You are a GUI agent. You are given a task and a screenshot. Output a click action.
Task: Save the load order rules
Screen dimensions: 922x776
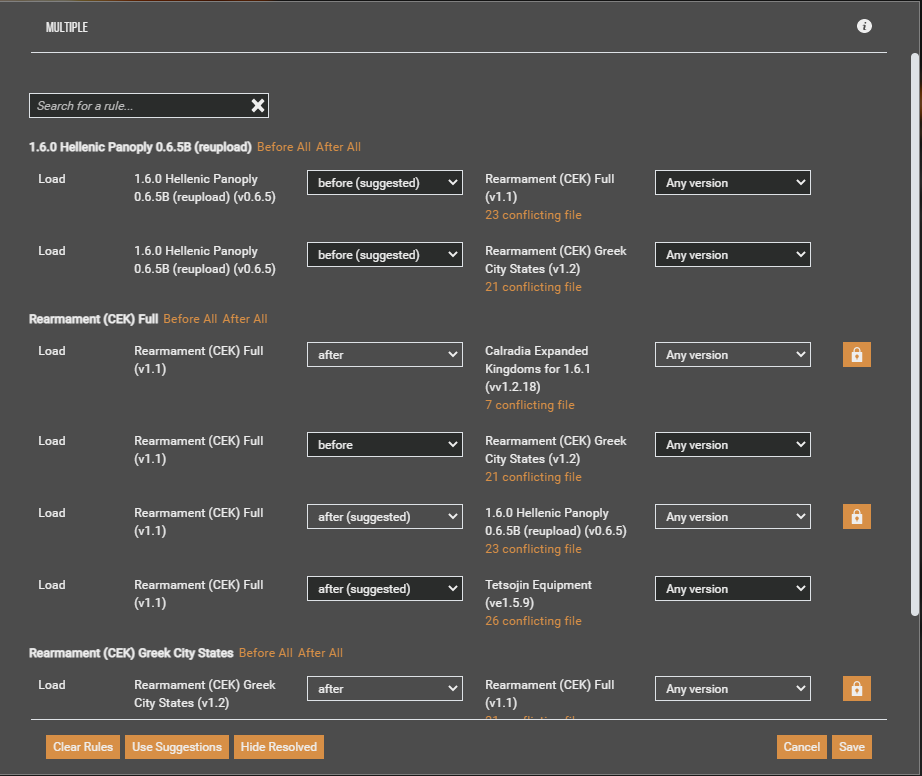tap(852, 747)
